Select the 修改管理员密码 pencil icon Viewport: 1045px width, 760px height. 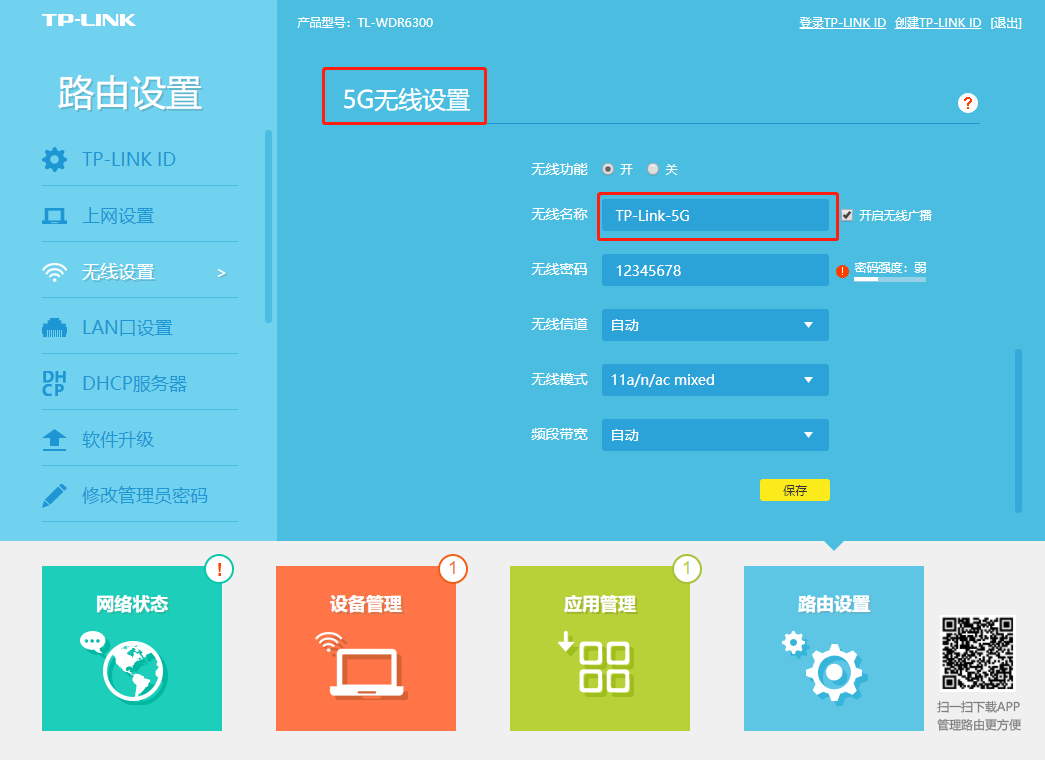(55, 493)
